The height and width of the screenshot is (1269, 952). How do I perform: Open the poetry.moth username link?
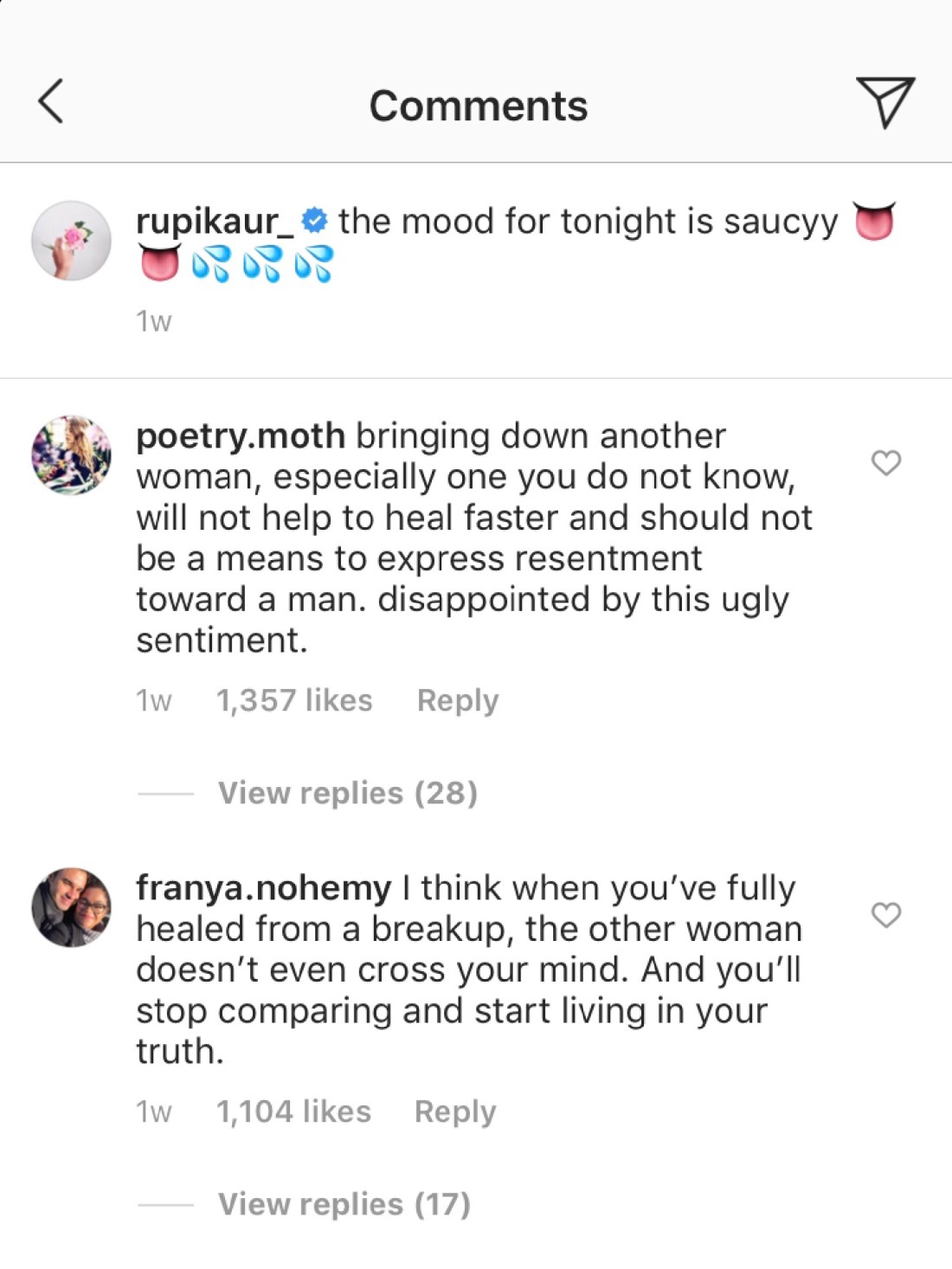(x=241, y=435)
